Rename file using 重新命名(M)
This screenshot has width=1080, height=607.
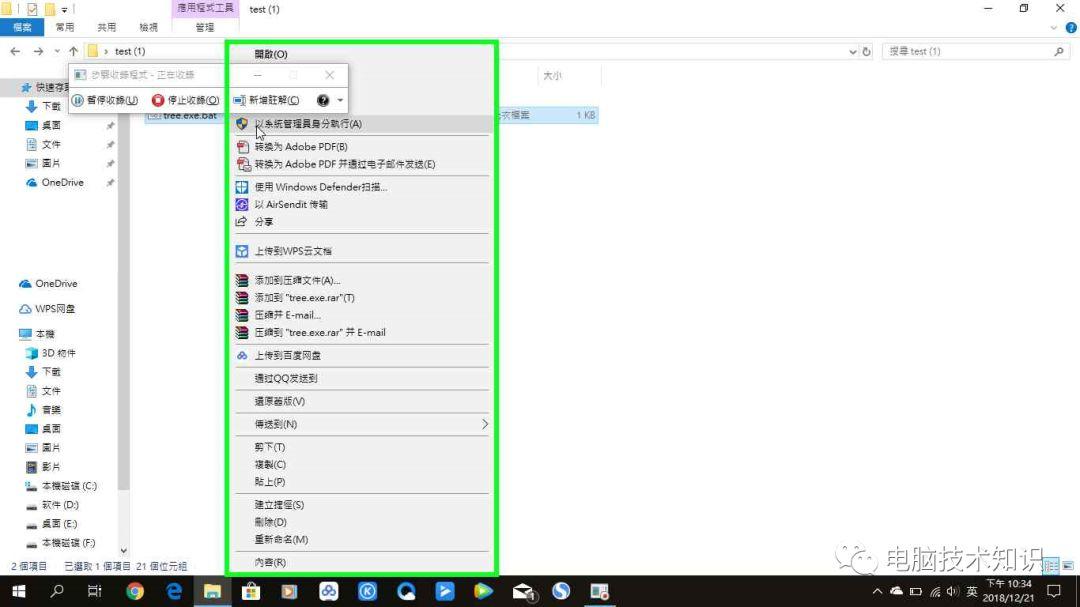pos(362,539)
